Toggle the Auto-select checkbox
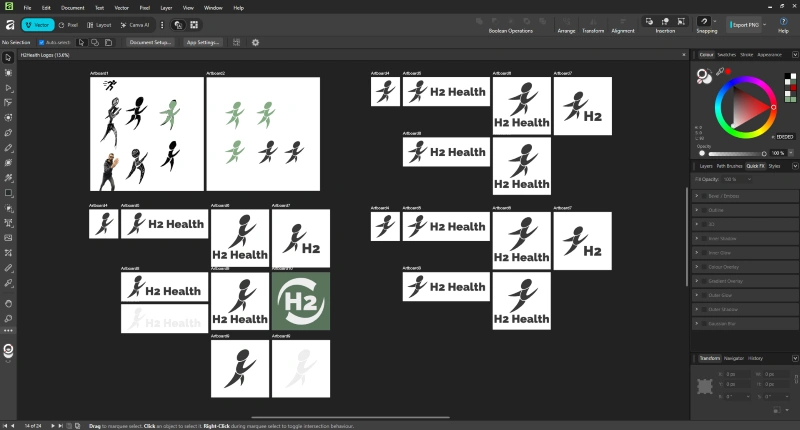800x430 pixels. click(x=42, y=42)
